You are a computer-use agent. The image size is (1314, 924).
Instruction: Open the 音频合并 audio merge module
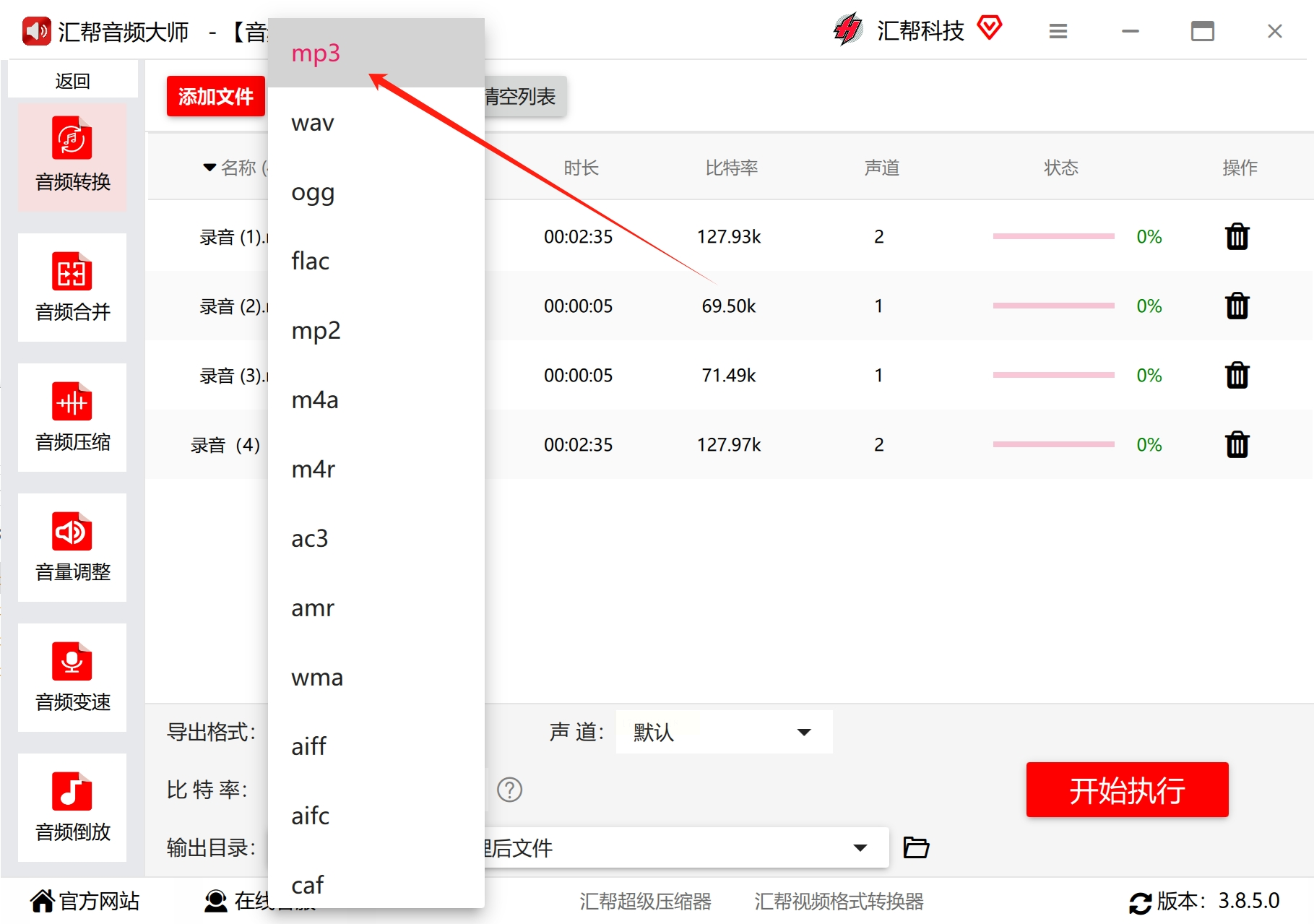click(72, 287)
